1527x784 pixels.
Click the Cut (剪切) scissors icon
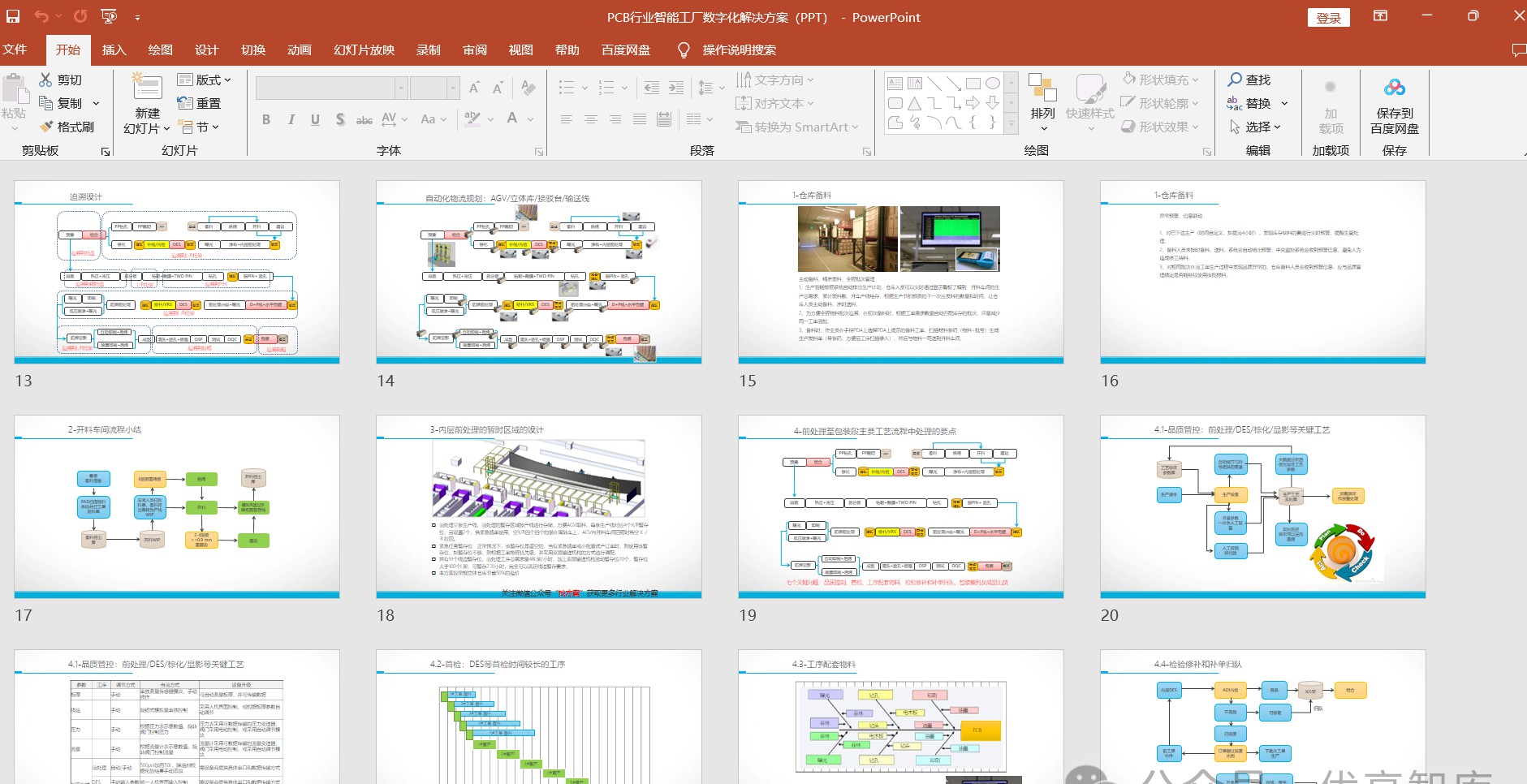tap(45, 80)
